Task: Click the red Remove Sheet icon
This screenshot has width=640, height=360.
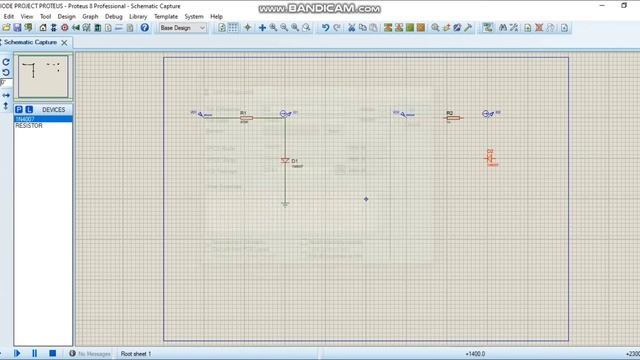Action: 539,28
